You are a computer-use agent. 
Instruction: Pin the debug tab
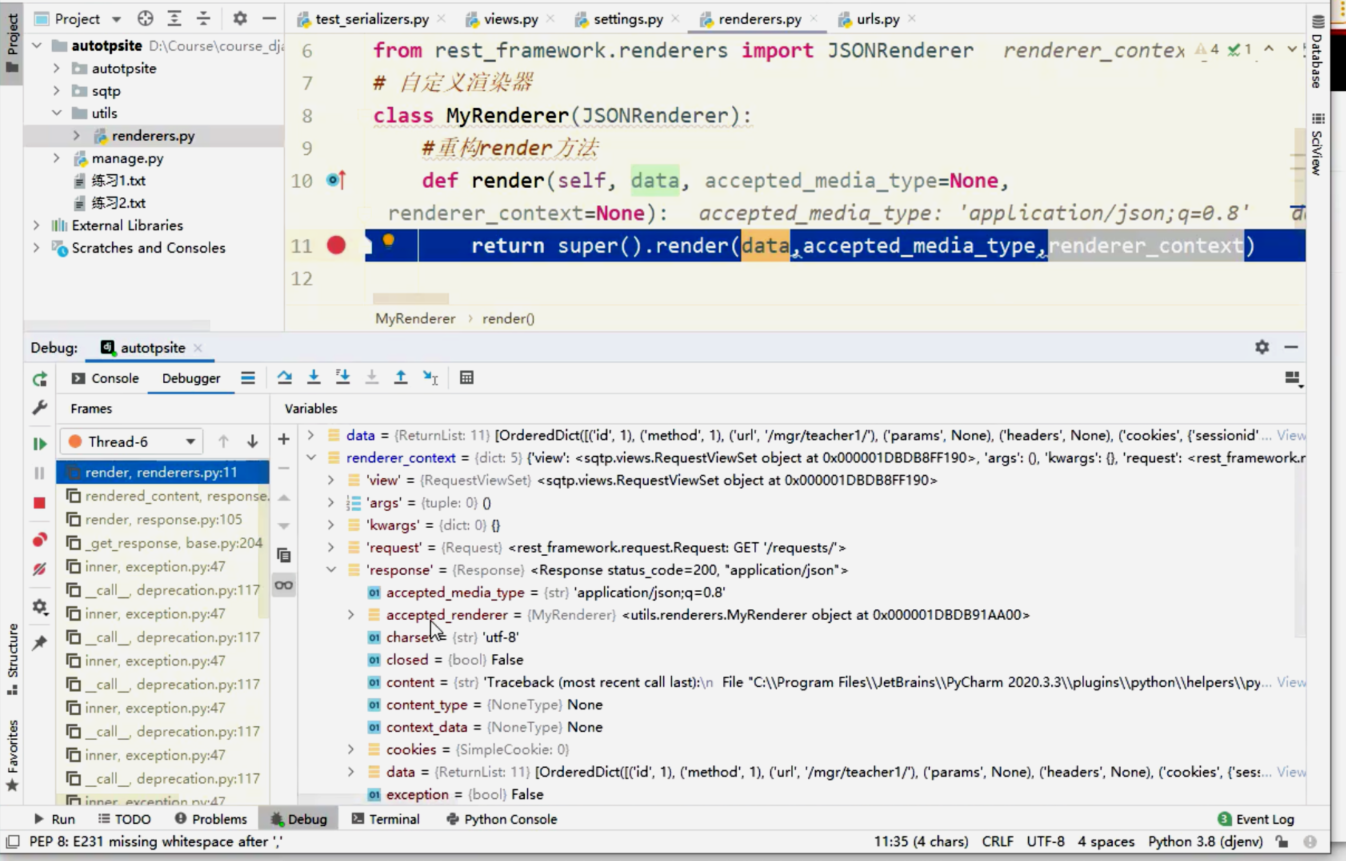[x=40, y=643]
